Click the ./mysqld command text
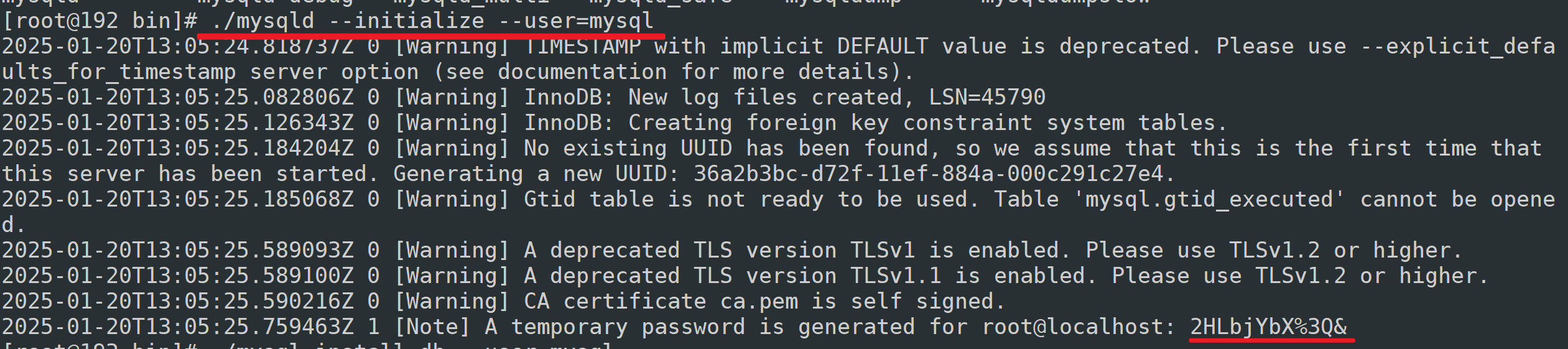 [262, 21]
